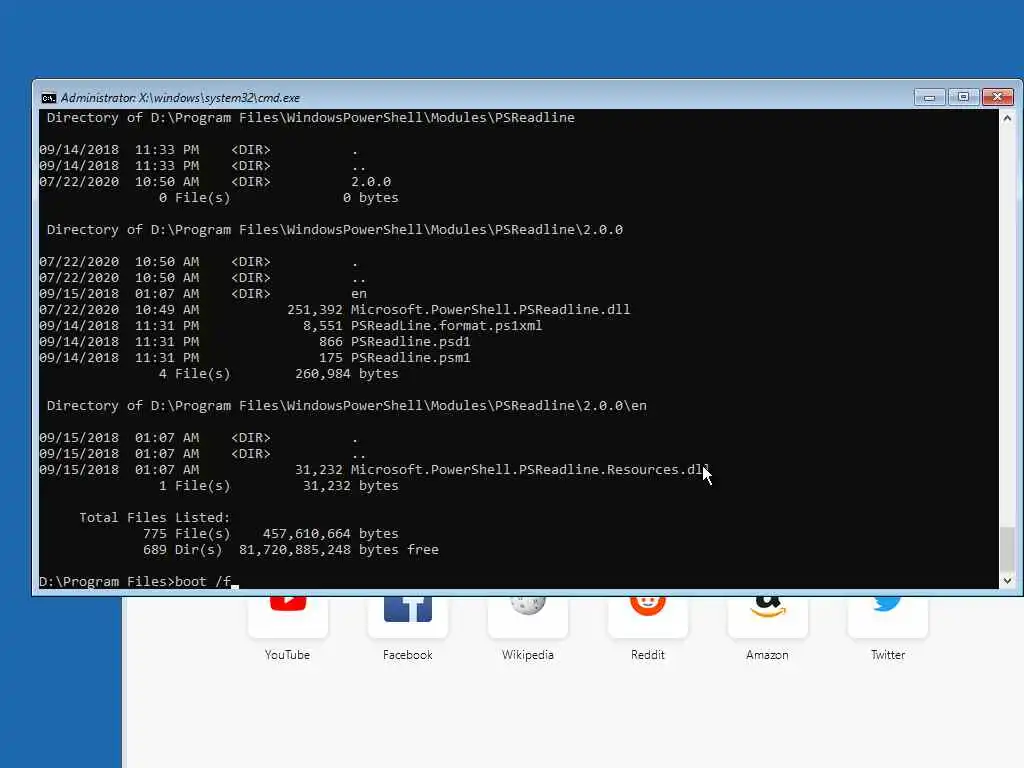Click the cmd.exe icon in title bar
Screen dimensions: 1024x768
pos(48,98)
